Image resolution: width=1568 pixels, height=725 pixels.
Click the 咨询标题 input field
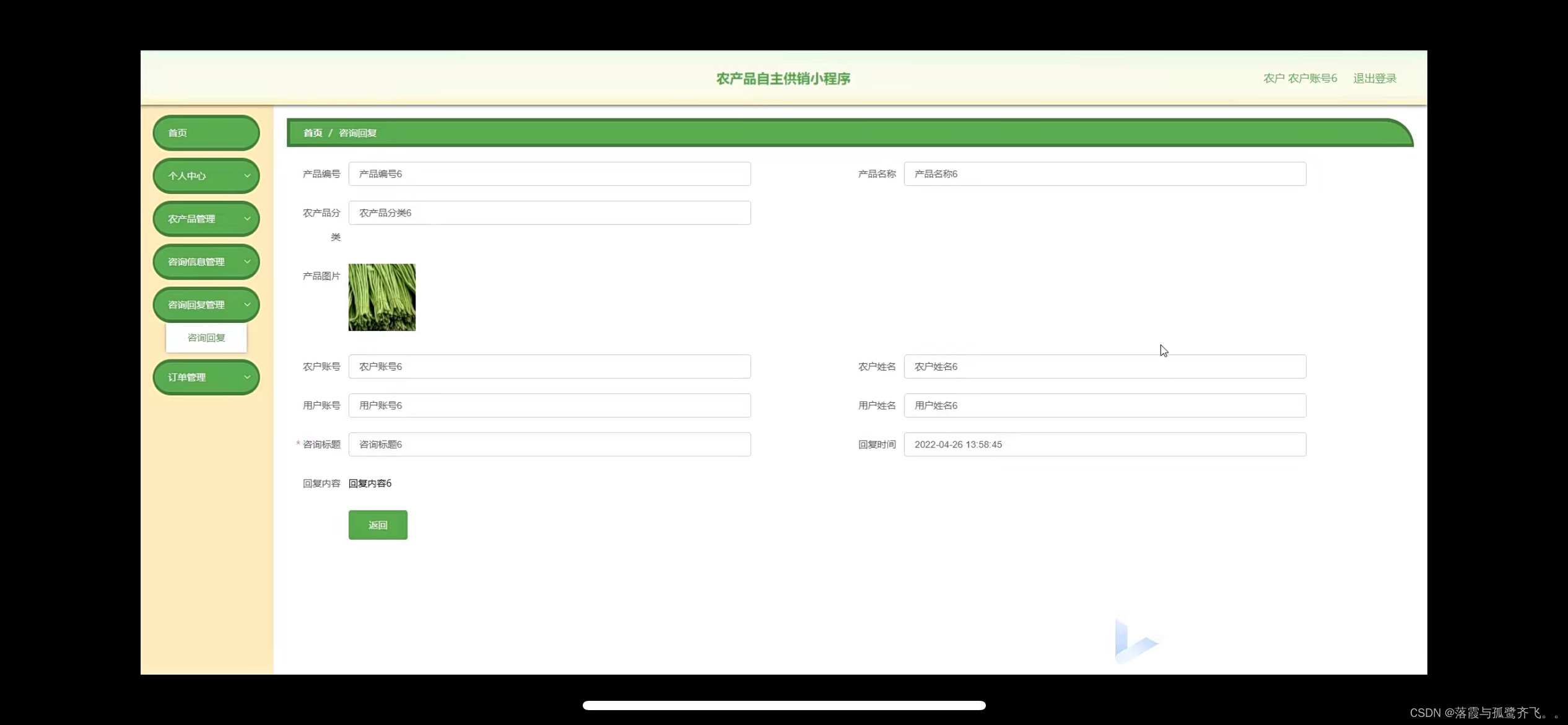pyautogui.click(x=549, y=444)
